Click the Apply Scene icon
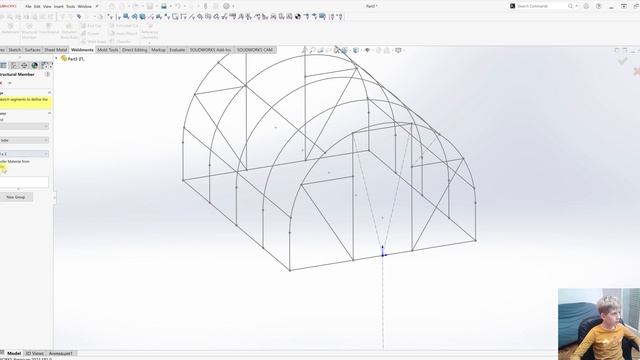640x360 pixels. (x=387, y=50)
